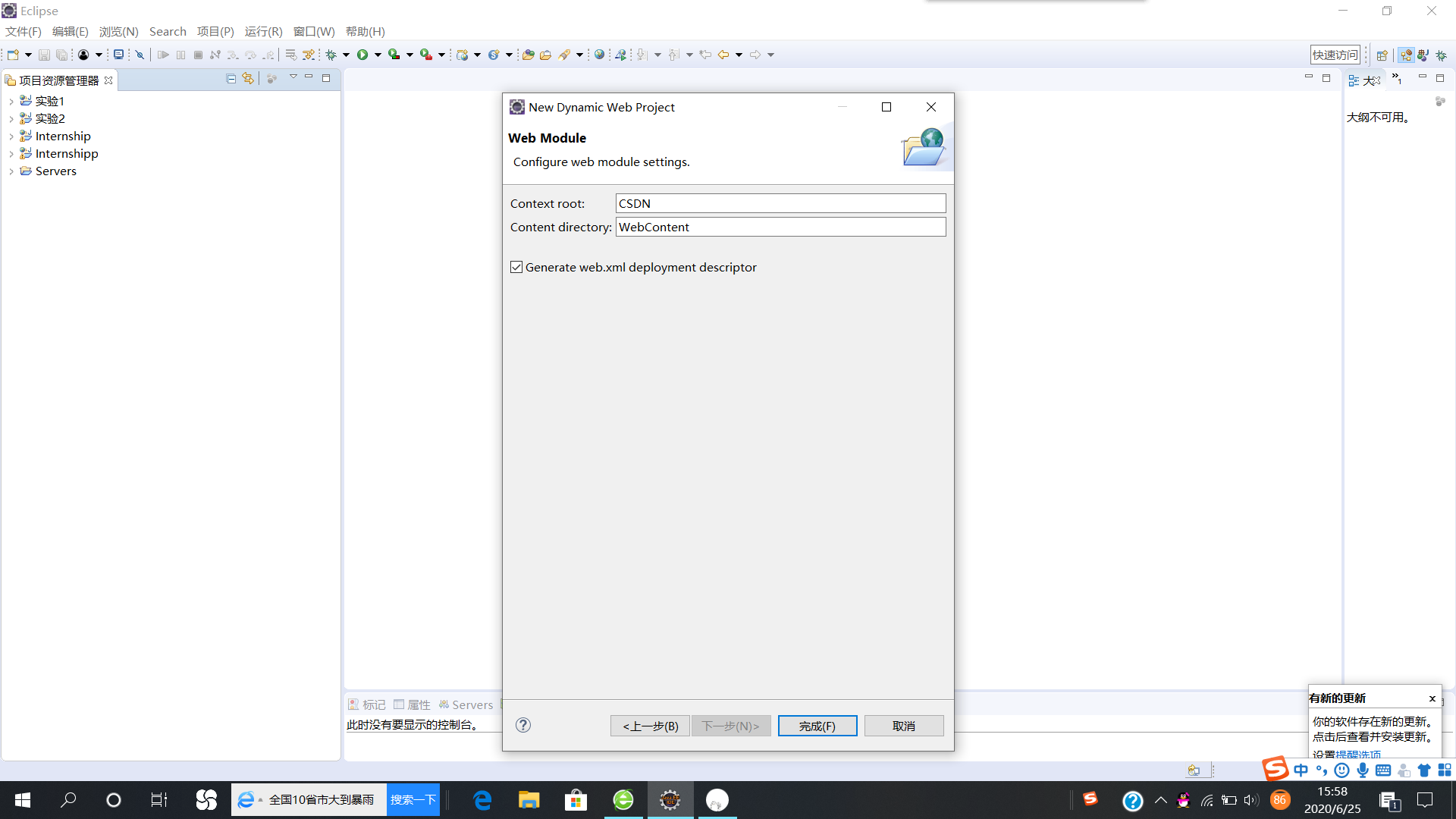Click the Content directory text field
This screenshot has width=1456, height=819.
(x=780, y=227)
